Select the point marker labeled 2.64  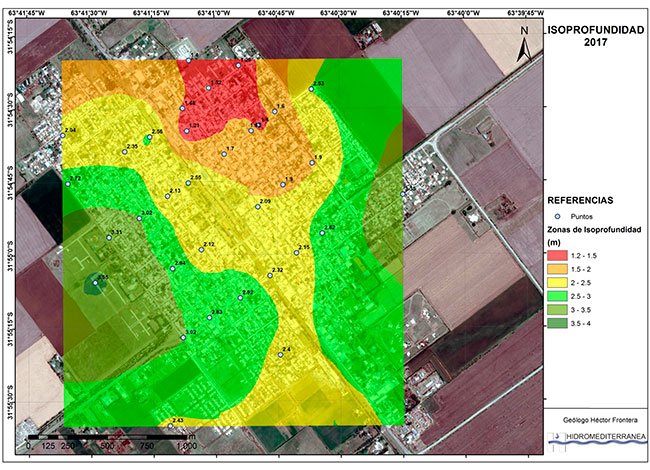172,269
